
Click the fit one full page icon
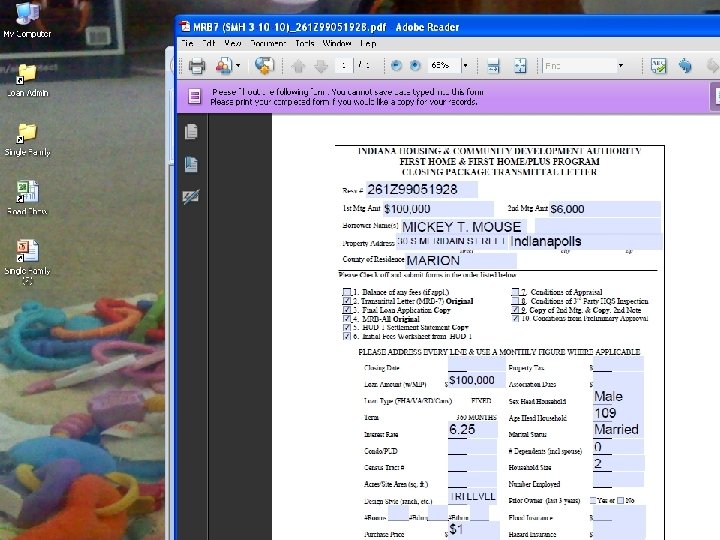(520, 66)
